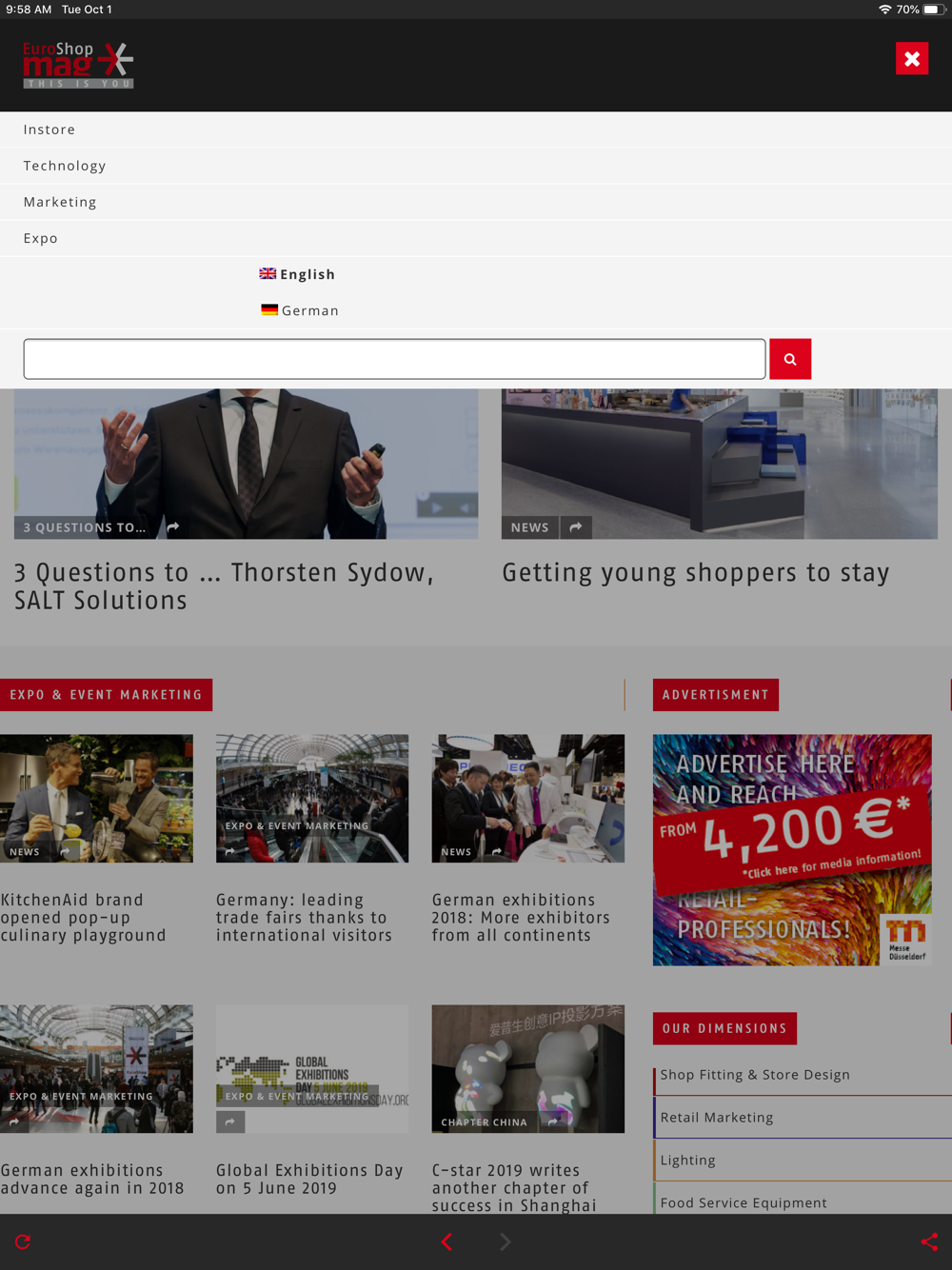Click the share arrow beside the NEWS tag on the shoppers article

point(576,527)
